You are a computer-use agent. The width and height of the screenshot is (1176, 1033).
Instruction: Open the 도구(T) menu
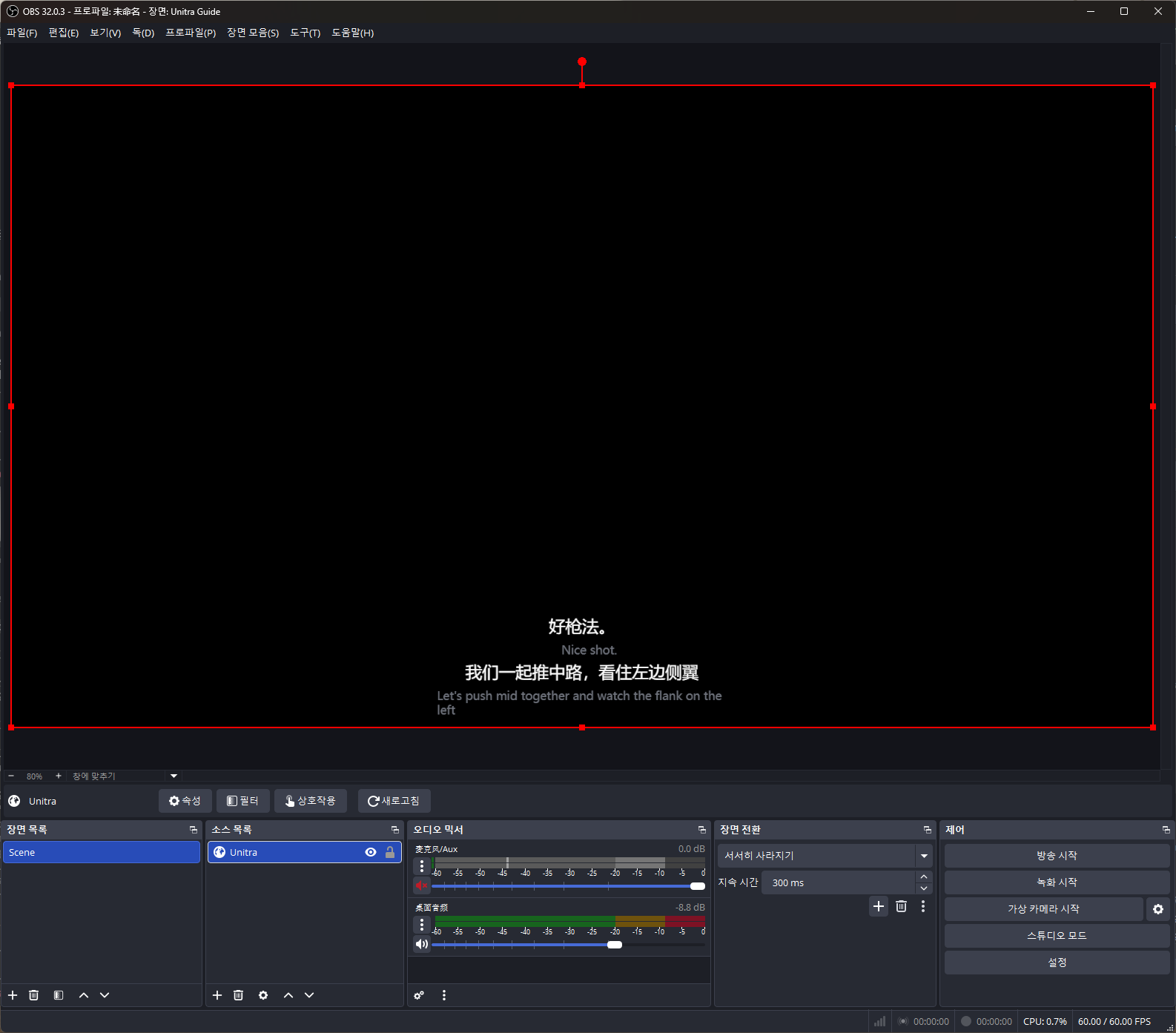[x=305, y=33]
